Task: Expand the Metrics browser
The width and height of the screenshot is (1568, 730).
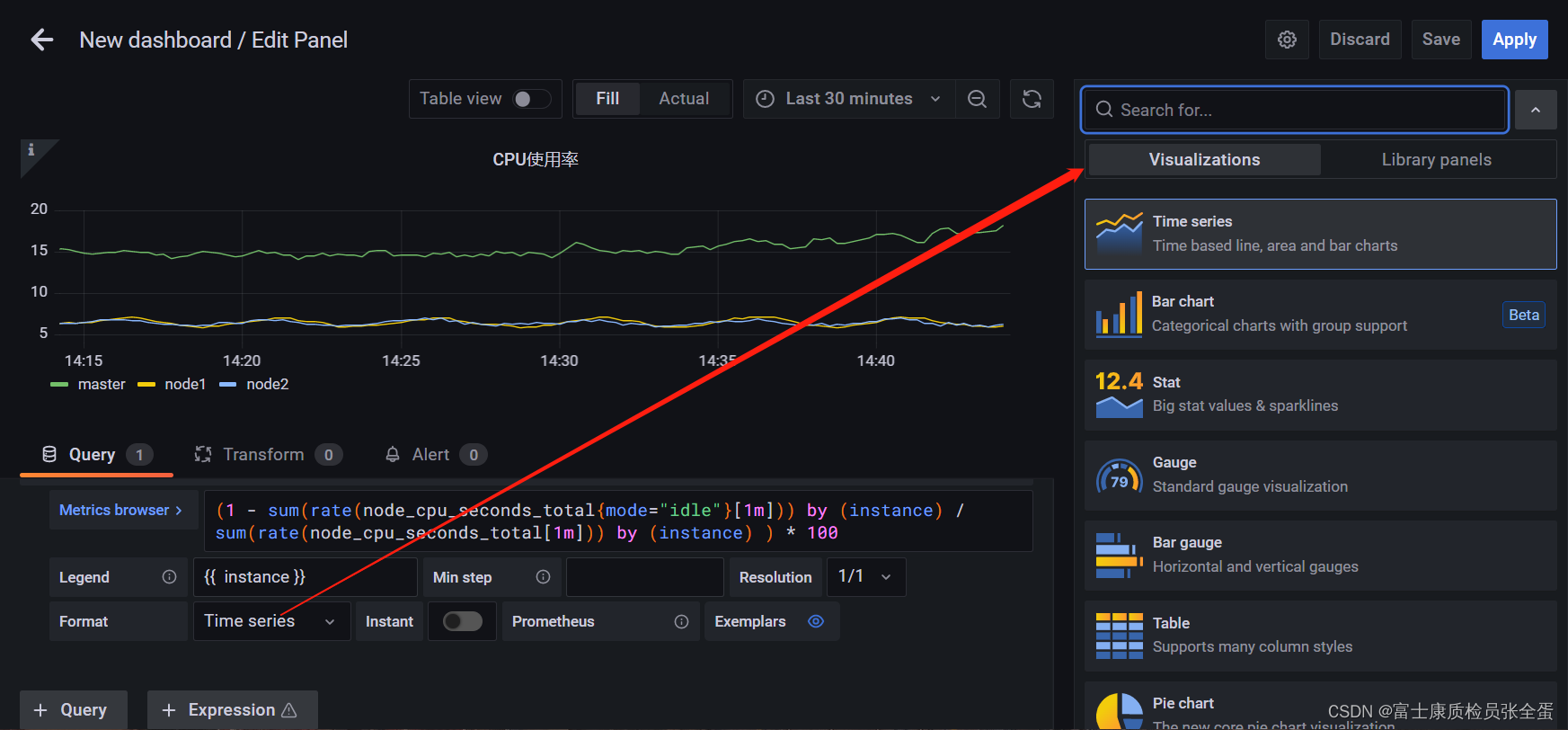Action: click(x=121, y=510)
